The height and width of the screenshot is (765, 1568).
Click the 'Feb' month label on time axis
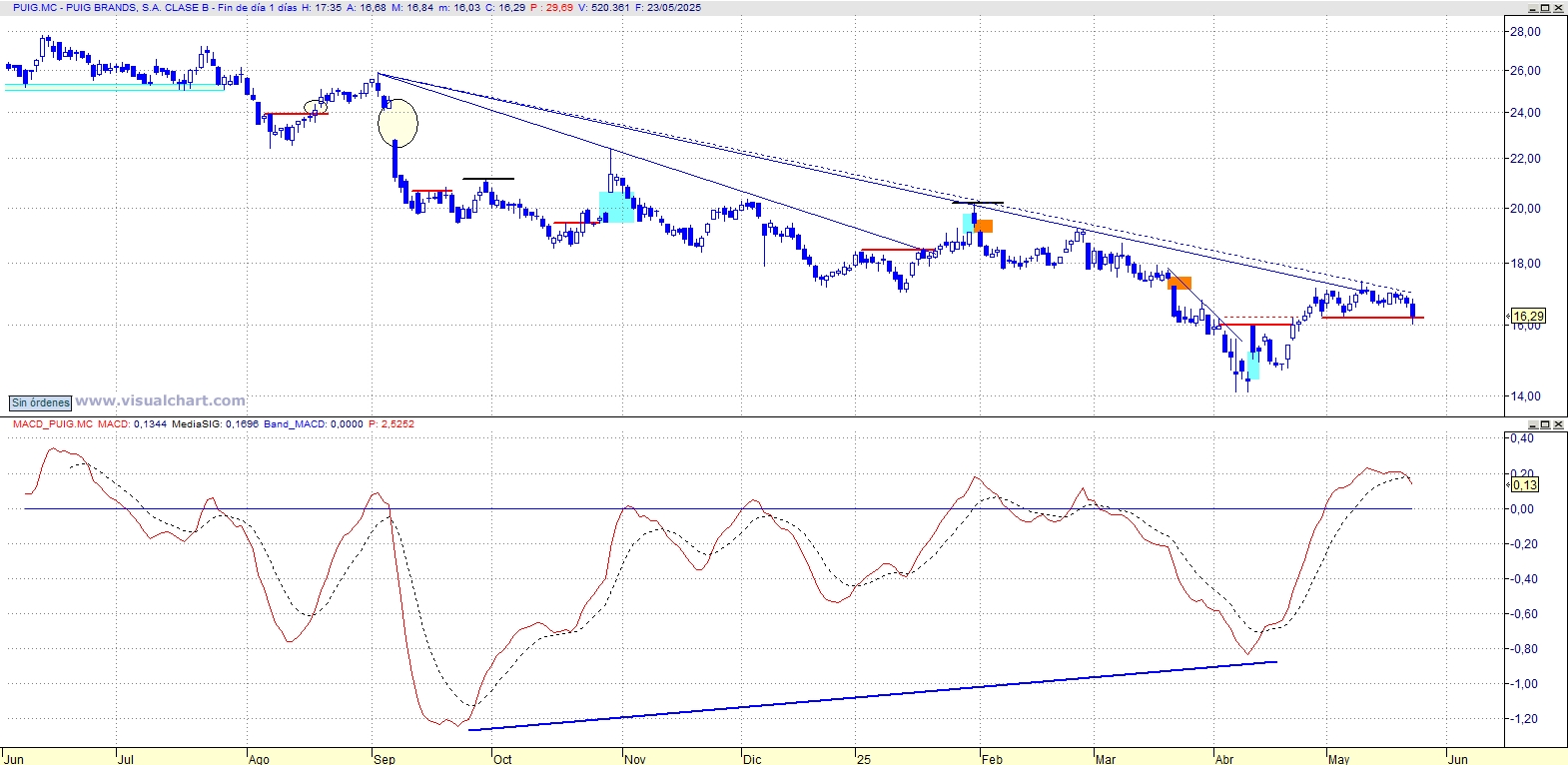tap(992, 759)
